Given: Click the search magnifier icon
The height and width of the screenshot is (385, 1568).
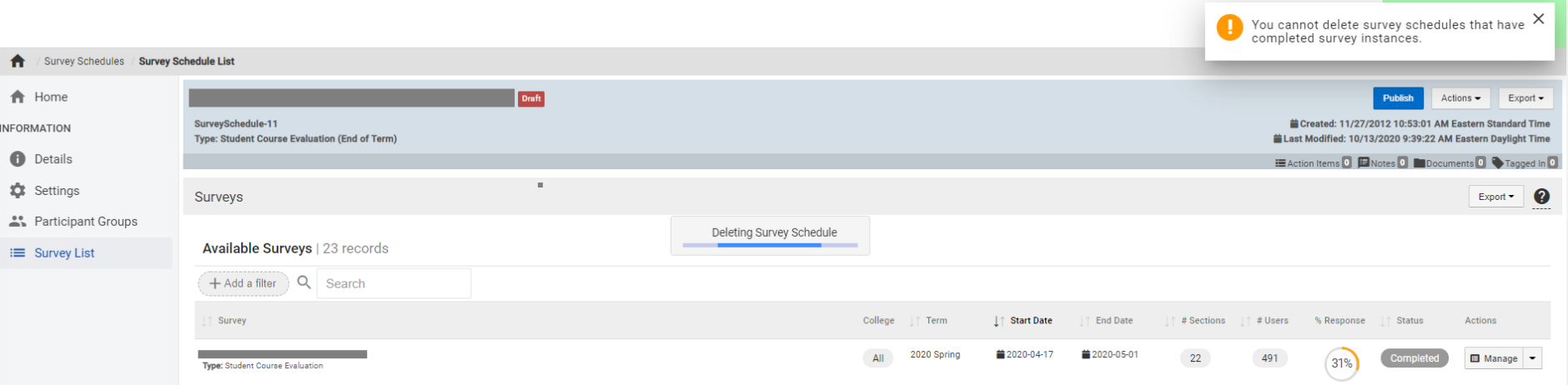Looking at the screenshot, I should 304,282.
